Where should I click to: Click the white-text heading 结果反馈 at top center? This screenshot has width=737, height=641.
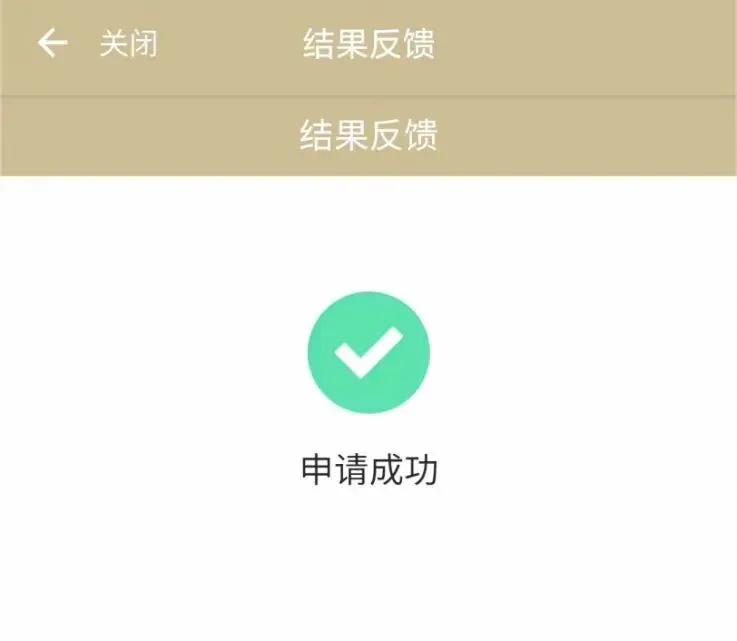tap(368, 44)
